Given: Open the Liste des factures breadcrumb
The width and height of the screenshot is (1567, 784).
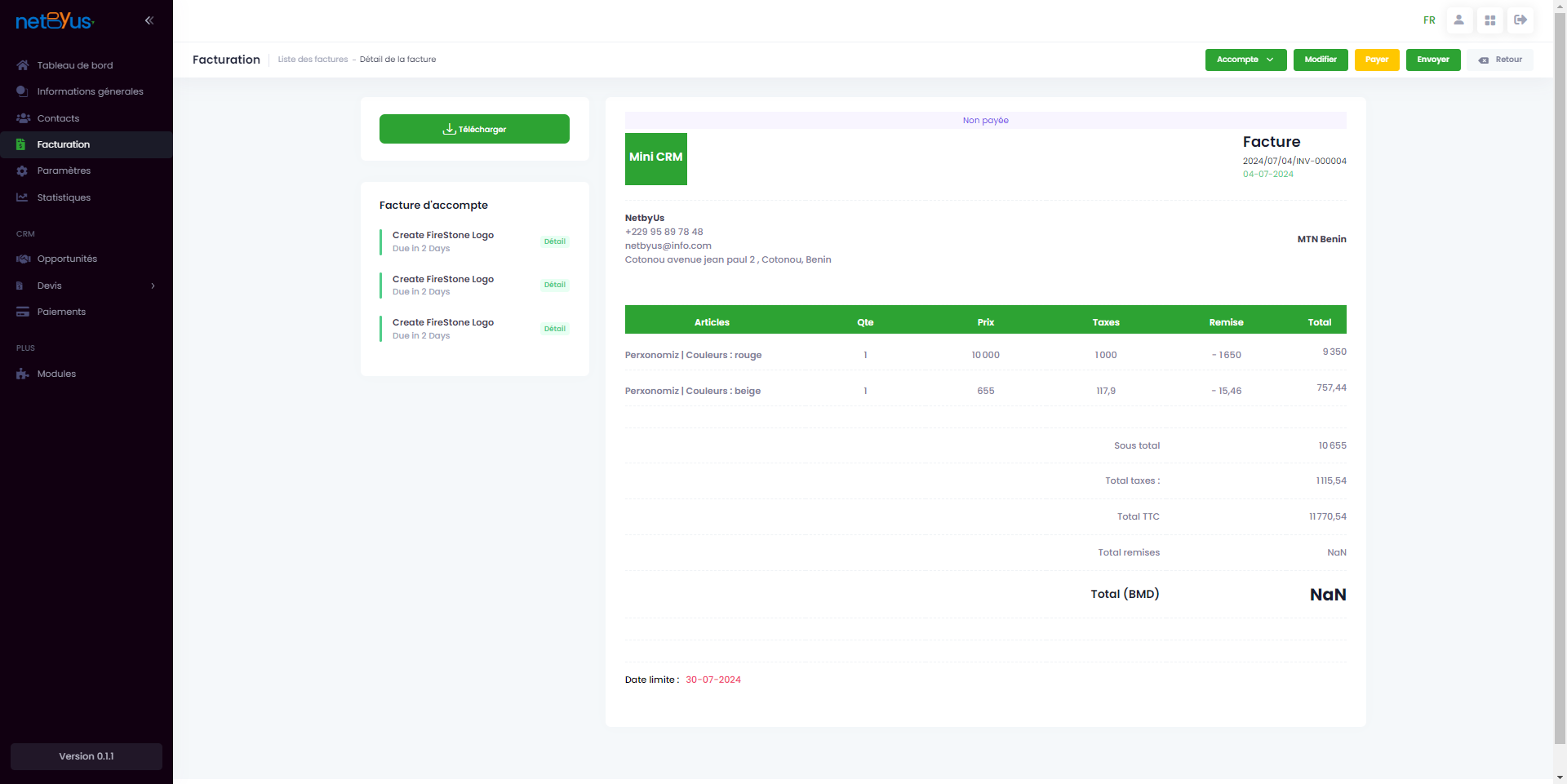Looking at the screenshot, I should click(x=313, y=60).
